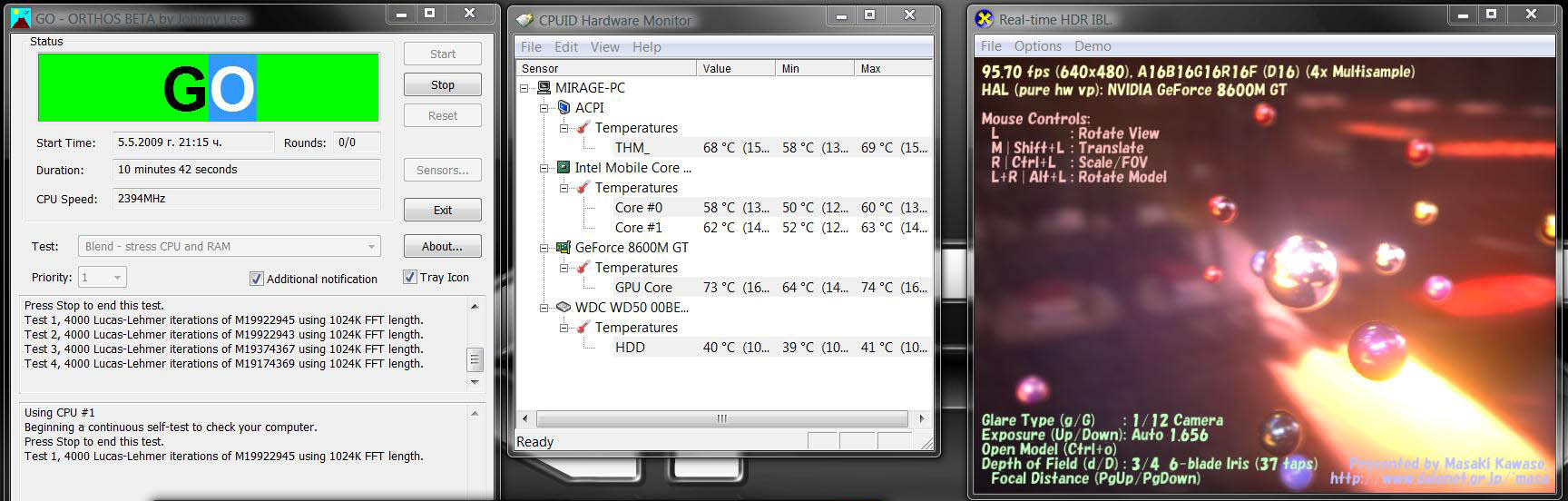The image size is (1568, 501).
Task: Click the 'Using CPU #1' log line
Action: coord(60,413)
